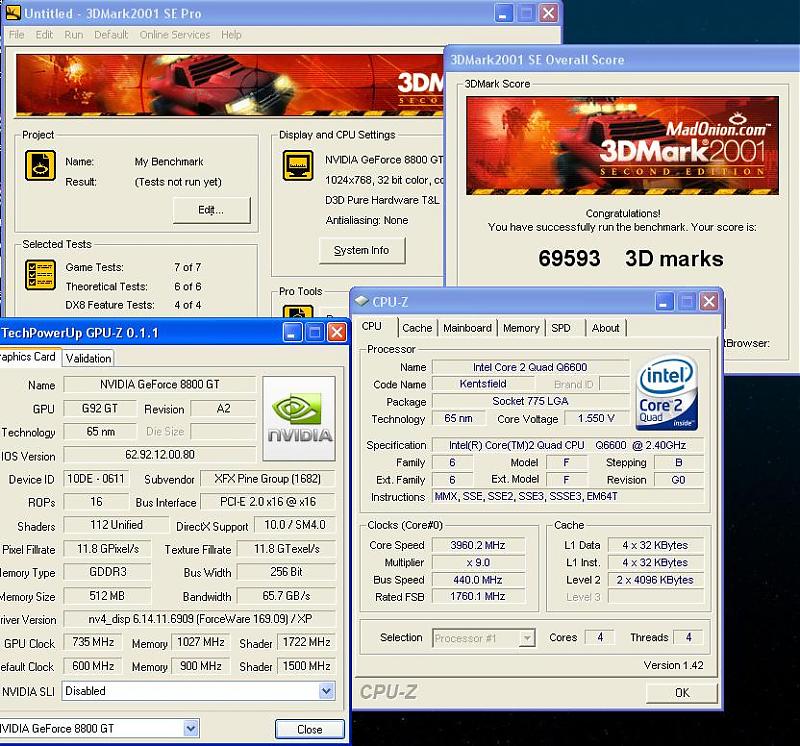
Task: Click the Package value Socket 775 LGA
Action: coord(530,401)
